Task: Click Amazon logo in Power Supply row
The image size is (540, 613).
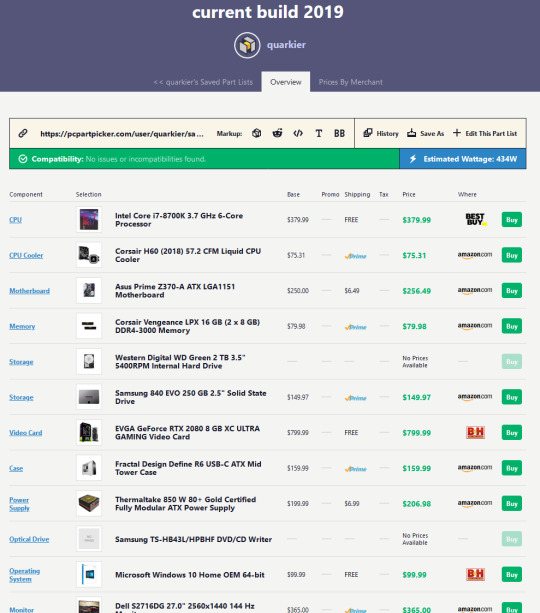Action: [x=475, y=504]
